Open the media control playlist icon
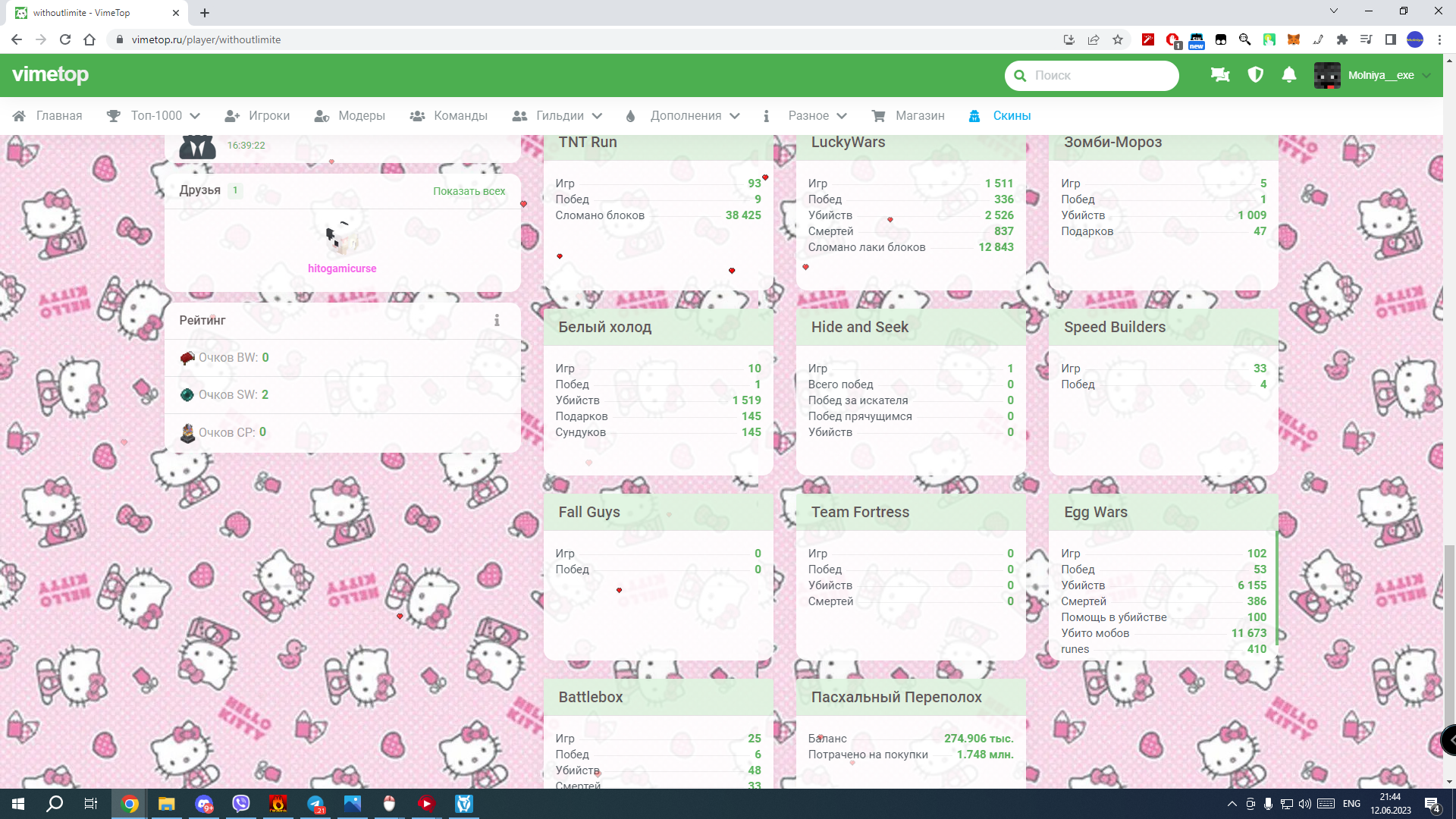Viewport: 1456px width, 819px height. click(1367, 39)
